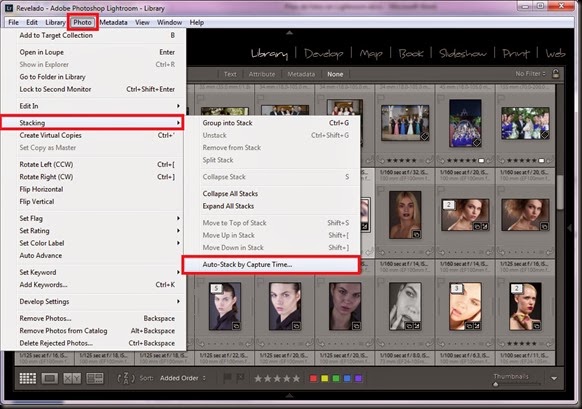Click the grid vertical scrollbar

coord(560,193)
